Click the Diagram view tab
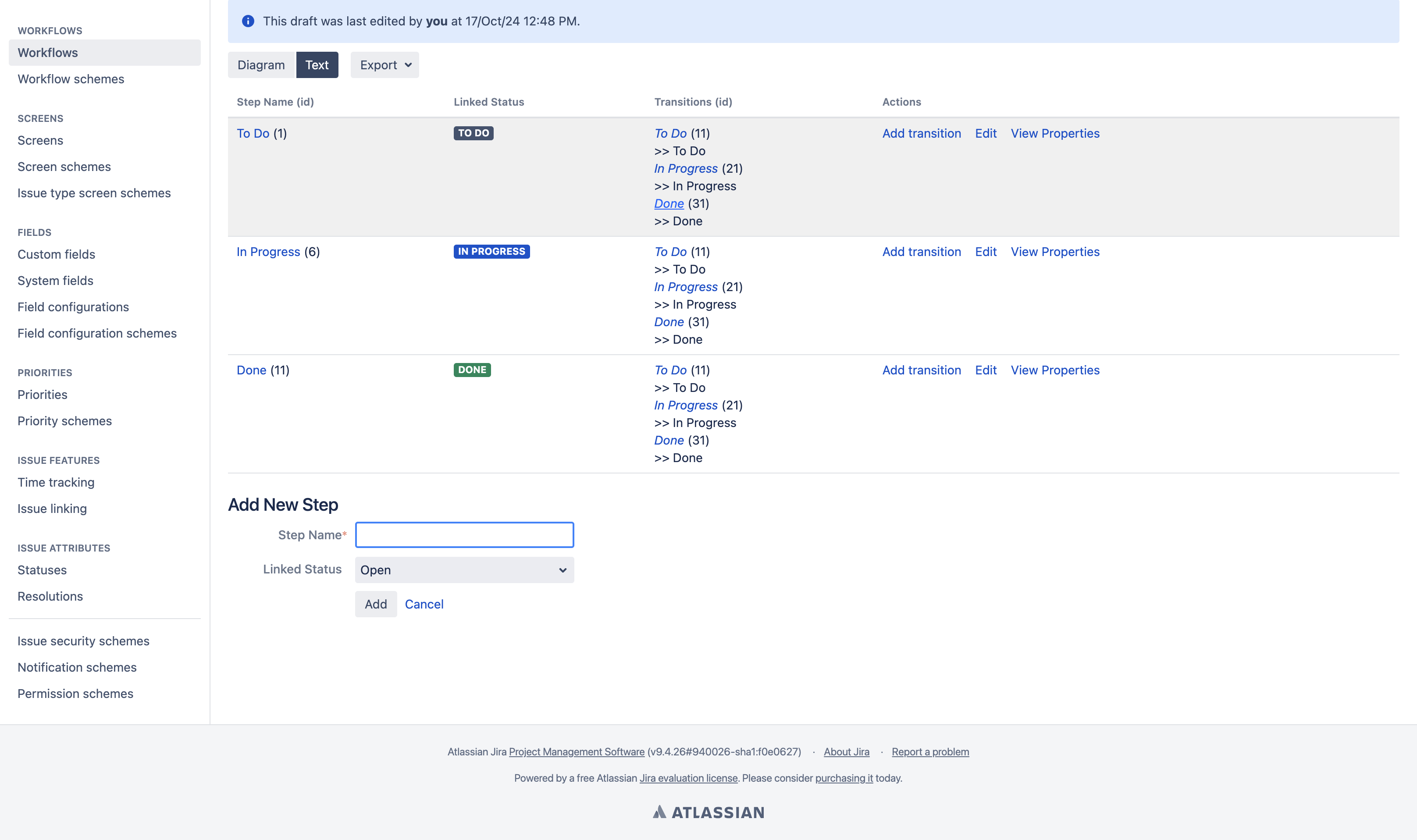Image resolution: width=1417 pixels, height=840 pixels. (x=261, y=64)
